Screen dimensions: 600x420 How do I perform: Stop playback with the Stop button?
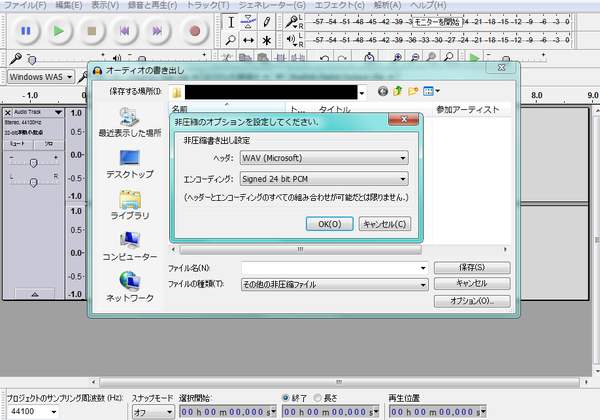point(91,31)
